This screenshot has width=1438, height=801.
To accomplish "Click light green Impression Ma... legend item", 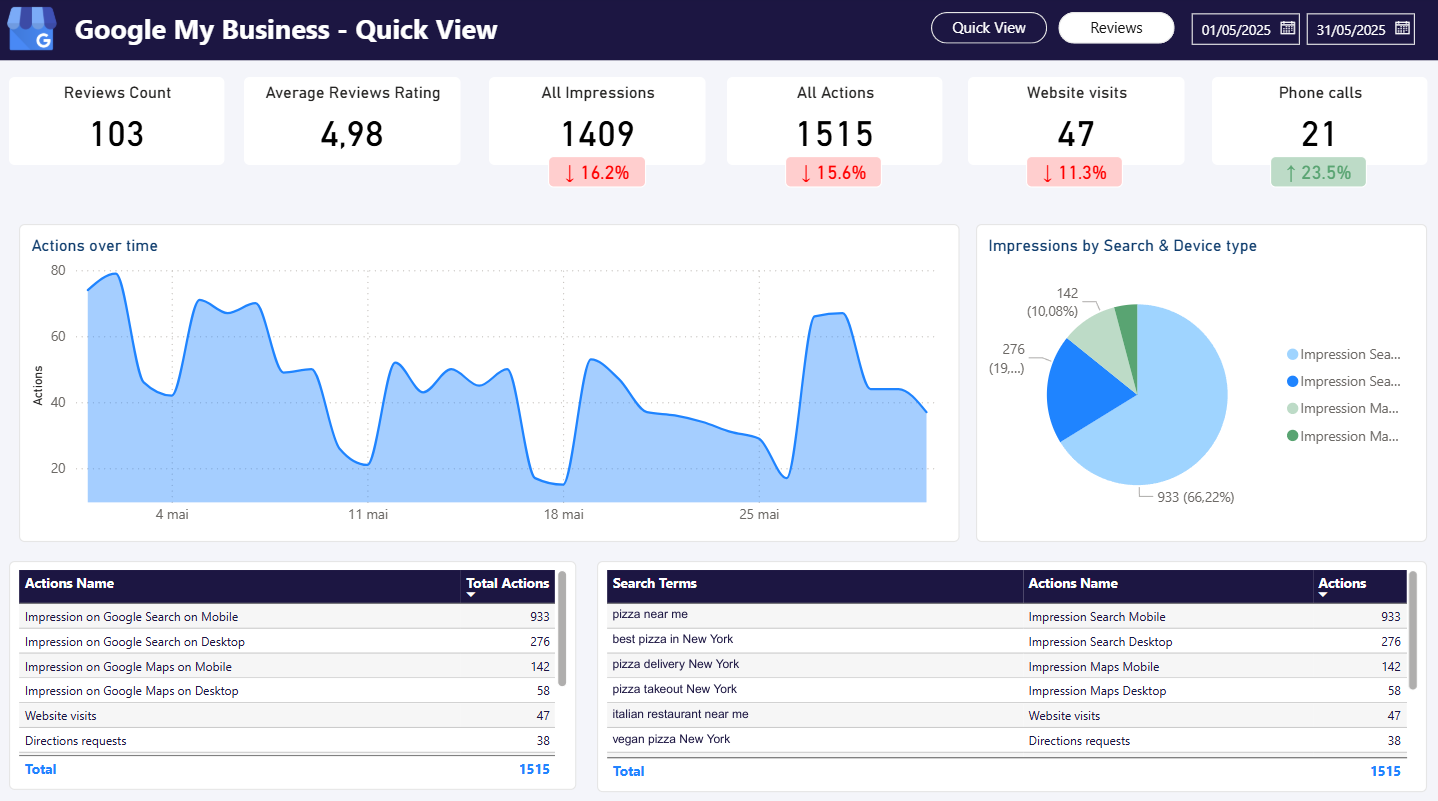I will 1343,408.
